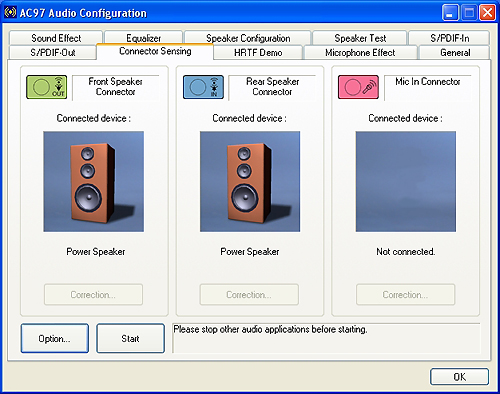Screen dimensions: 500x394
Task: Select the General tab
Action: coord(455,53)
